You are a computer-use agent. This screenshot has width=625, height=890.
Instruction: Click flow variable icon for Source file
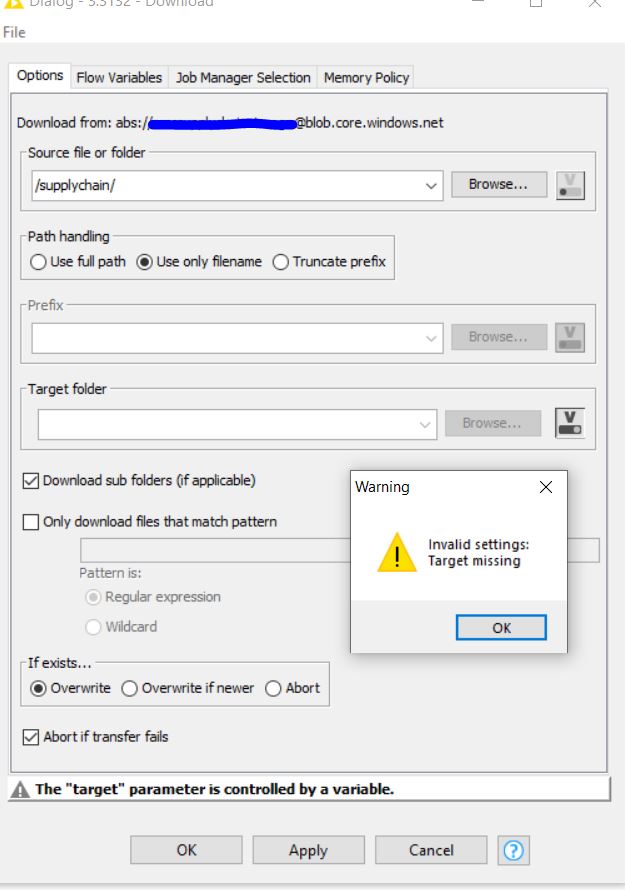click(570, 186)
